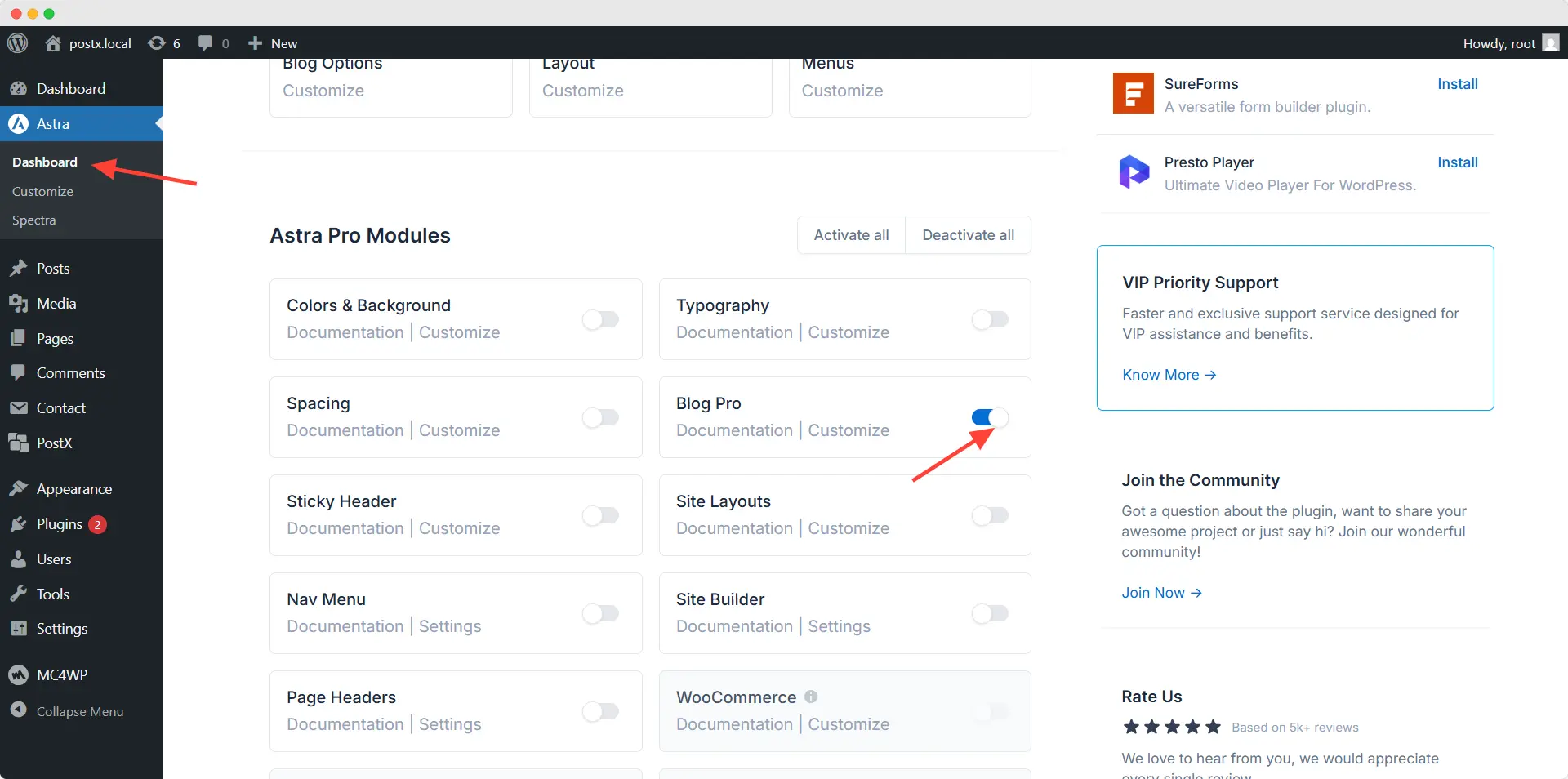Click Customize under the Menus card

tap(842, 91)
